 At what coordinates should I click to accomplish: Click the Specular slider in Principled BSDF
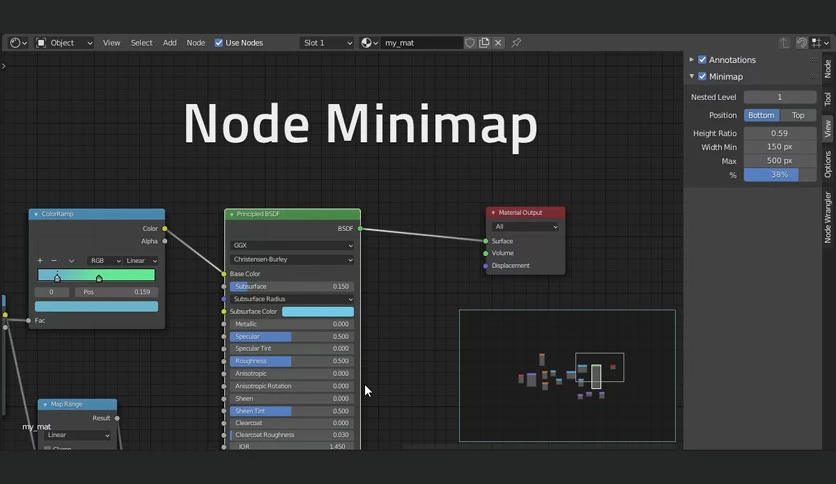coord(292,336)
